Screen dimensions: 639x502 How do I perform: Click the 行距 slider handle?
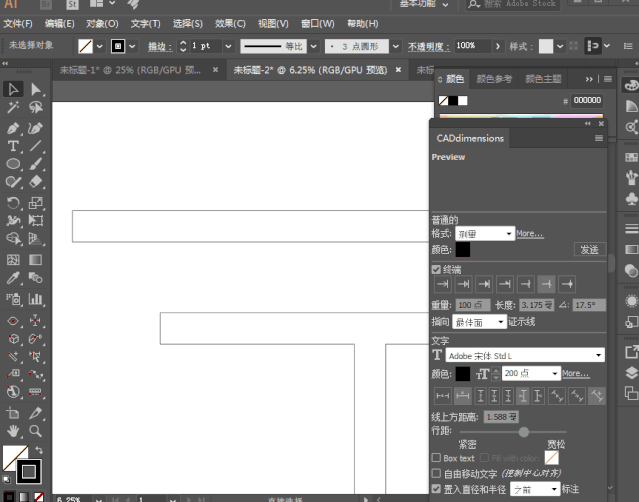click(524, 432)
